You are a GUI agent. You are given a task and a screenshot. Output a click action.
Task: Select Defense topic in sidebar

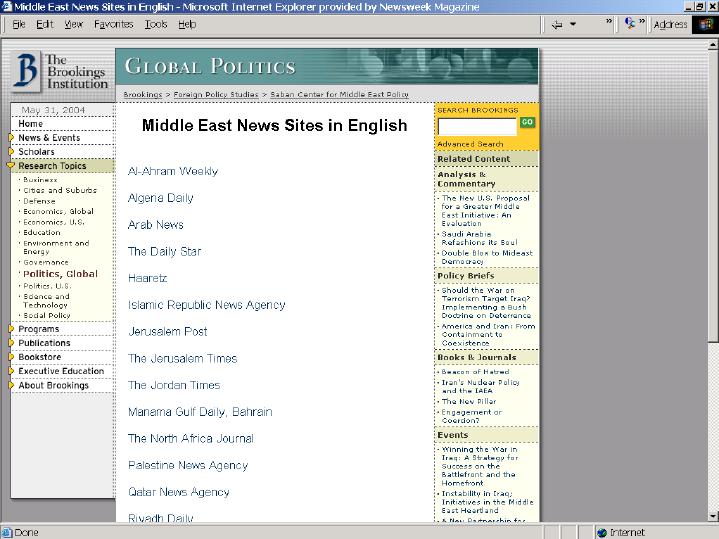39,201
